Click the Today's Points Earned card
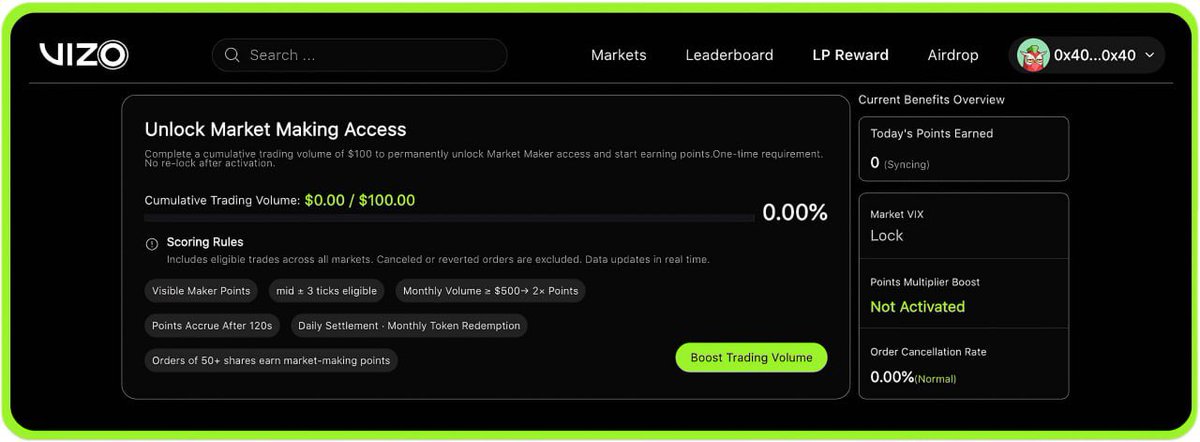Screen dimensions: 1200x442 pyautogui.click(x=963, y=149)
